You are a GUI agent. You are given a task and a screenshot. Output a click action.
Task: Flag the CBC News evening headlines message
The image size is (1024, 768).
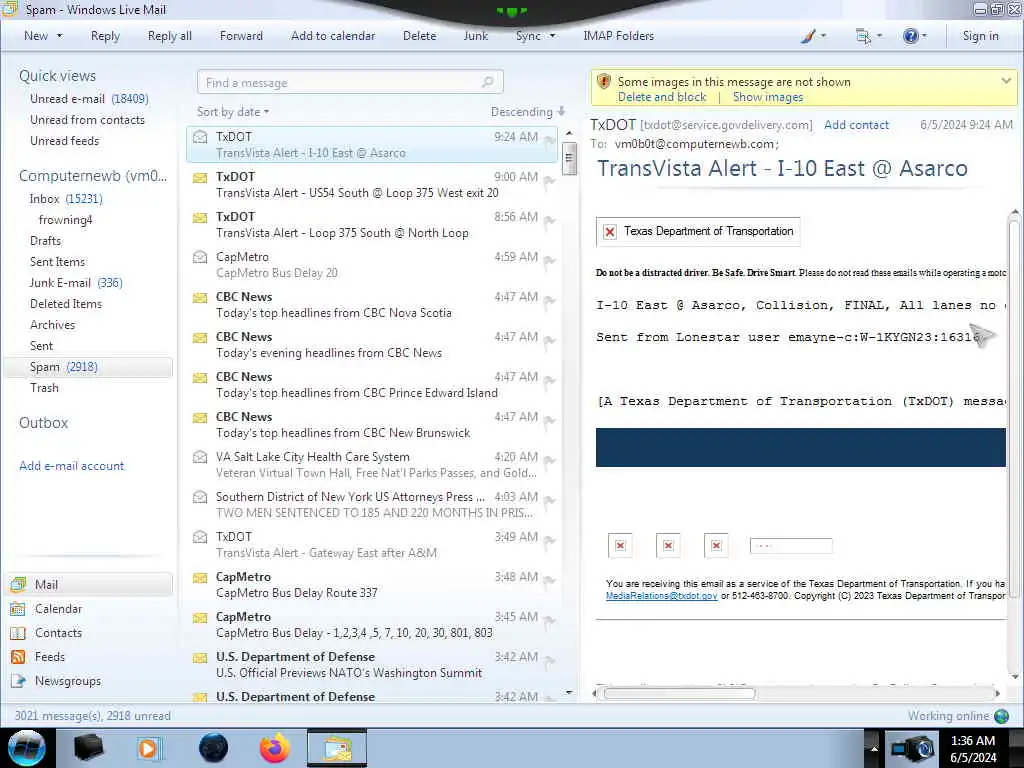tap(549, 341)
